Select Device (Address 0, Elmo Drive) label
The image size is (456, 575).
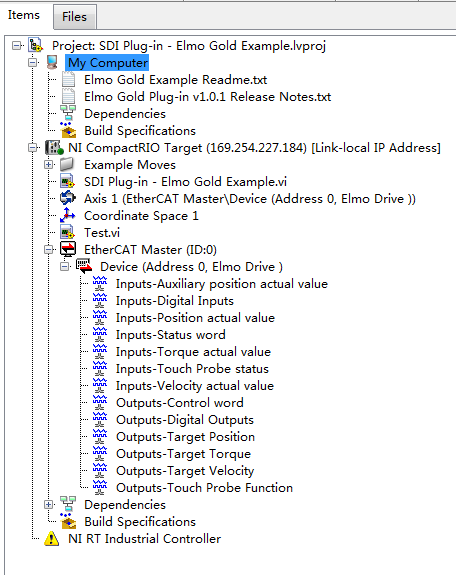(x=191, y=267)
